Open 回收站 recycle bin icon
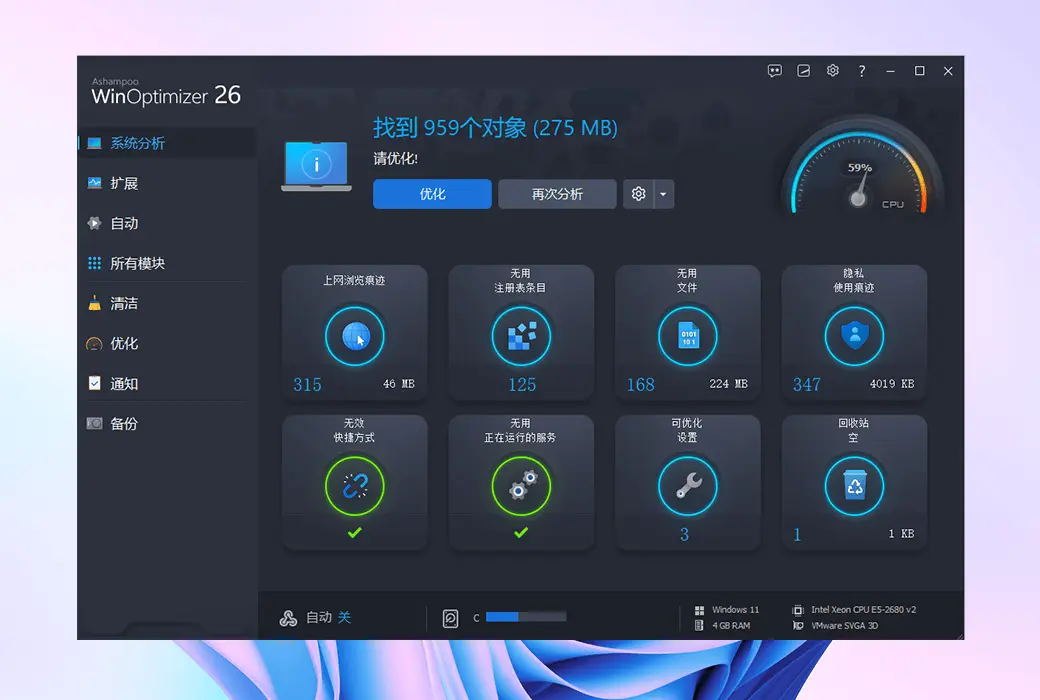The height and width of the screenshot is (700, 1040). point(854,486)
